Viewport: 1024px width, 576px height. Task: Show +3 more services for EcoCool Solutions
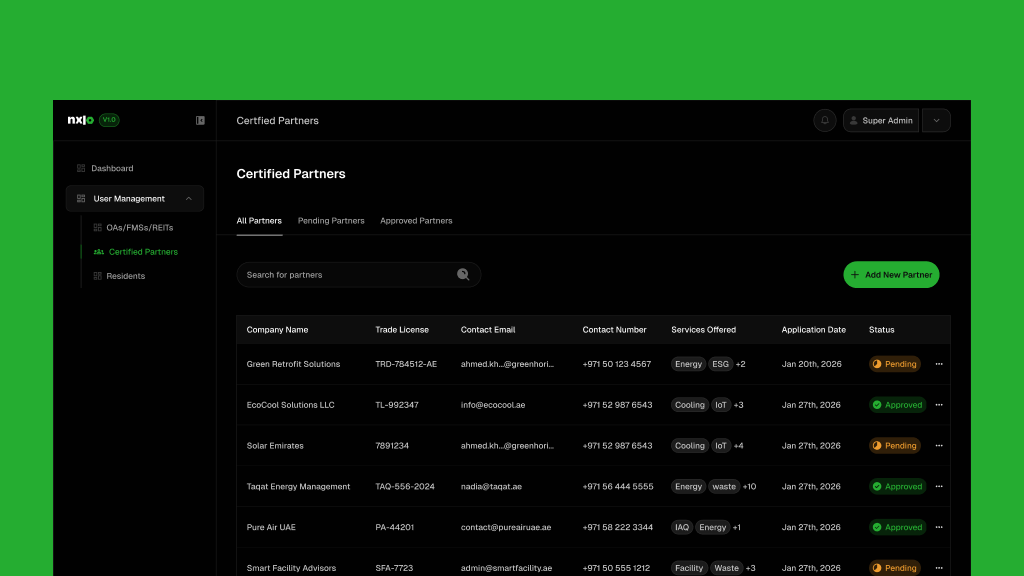(739, 405)
